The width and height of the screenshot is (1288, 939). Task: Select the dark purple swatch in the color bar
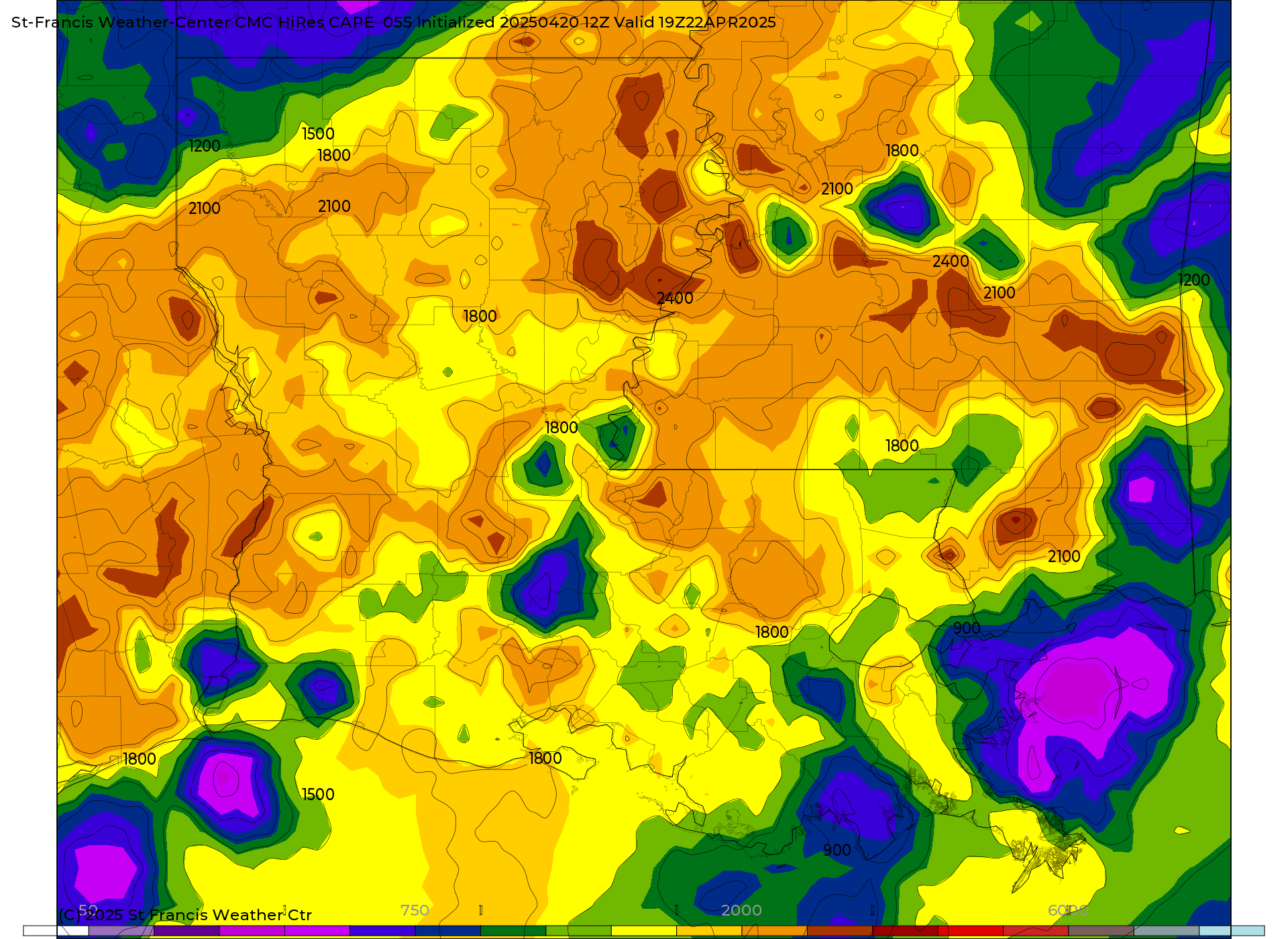(x=186, y=931)
